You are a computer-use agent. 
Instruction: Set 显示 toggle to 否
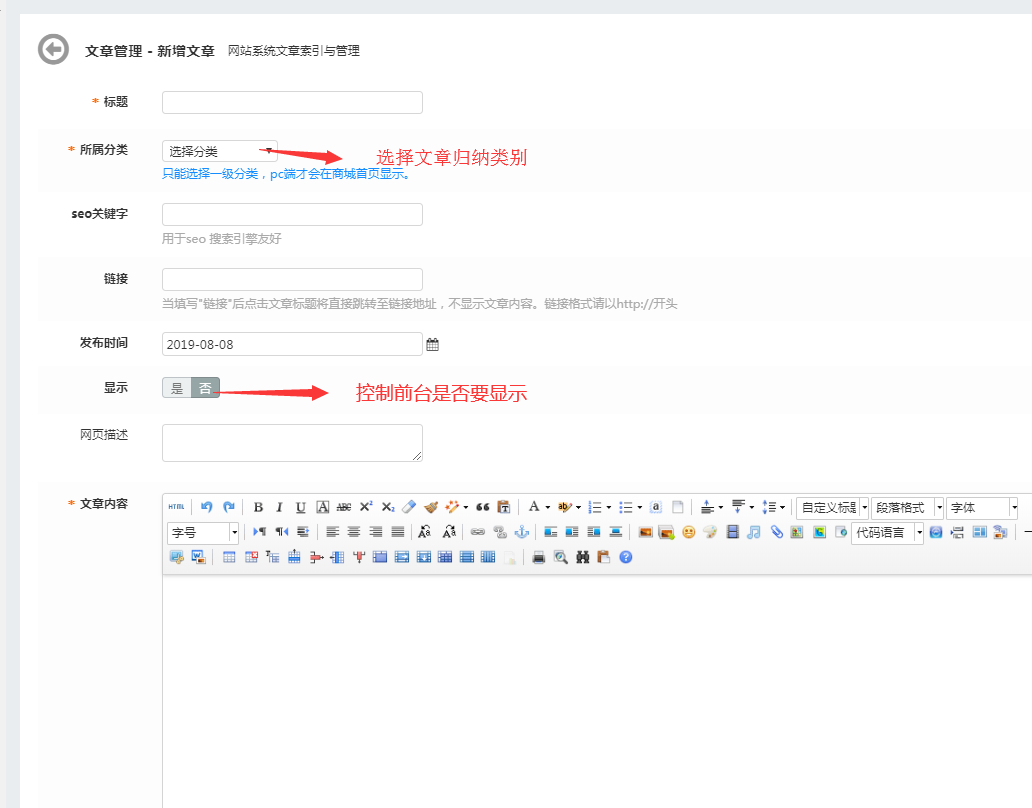point(205,388)
